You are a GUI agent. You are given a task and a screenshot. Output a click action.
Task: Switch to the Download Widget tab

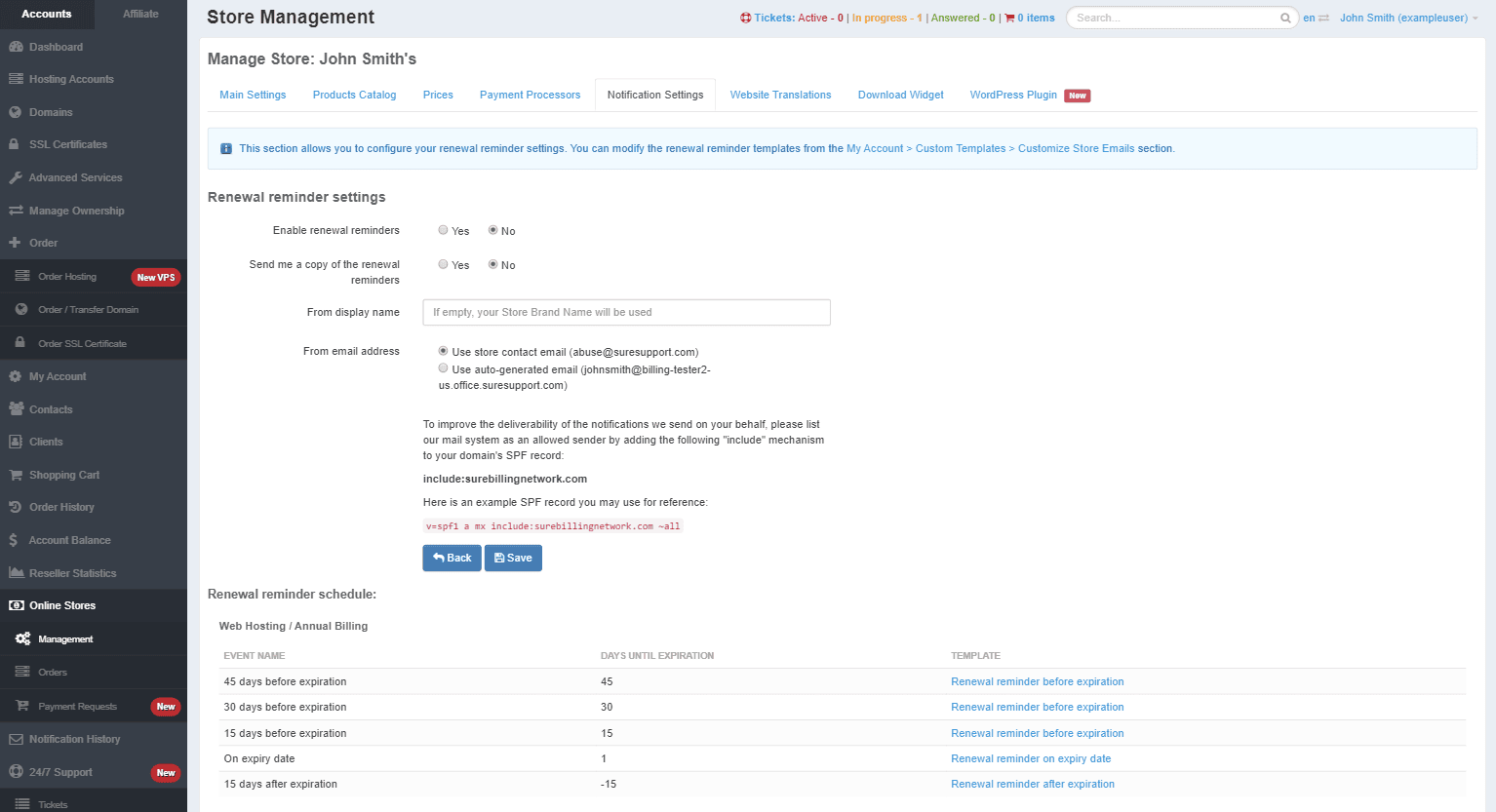click(900, 95)
